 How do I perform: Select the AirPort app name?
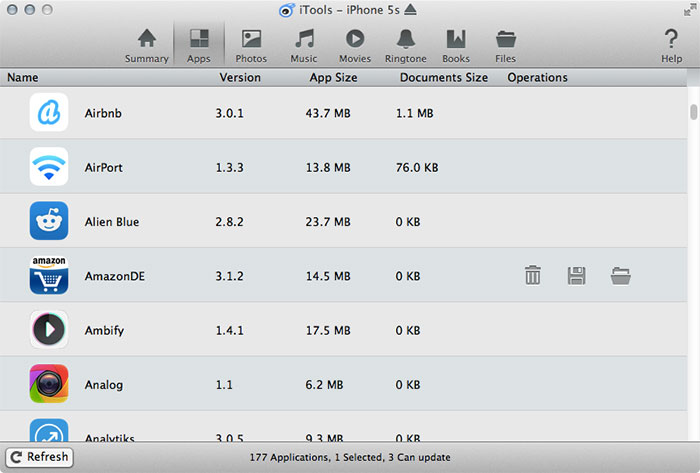104,168
